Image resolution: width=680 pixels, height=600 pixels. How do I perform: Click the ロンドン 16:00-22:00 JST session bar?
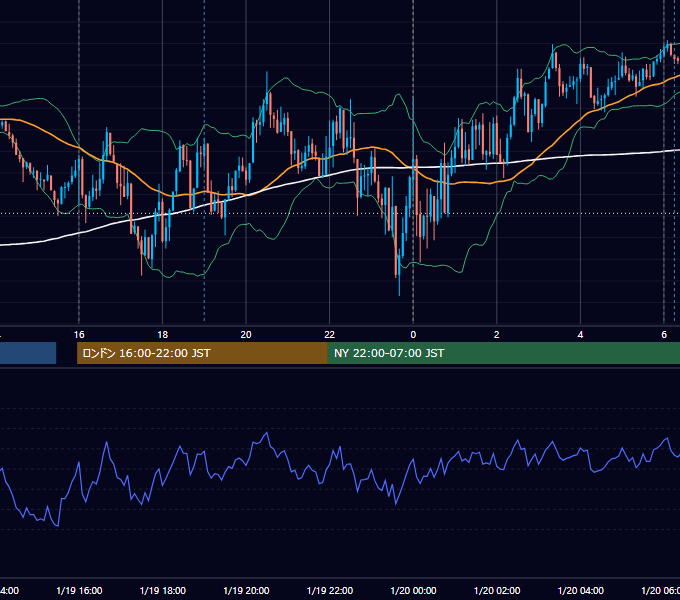pos(202,353)
